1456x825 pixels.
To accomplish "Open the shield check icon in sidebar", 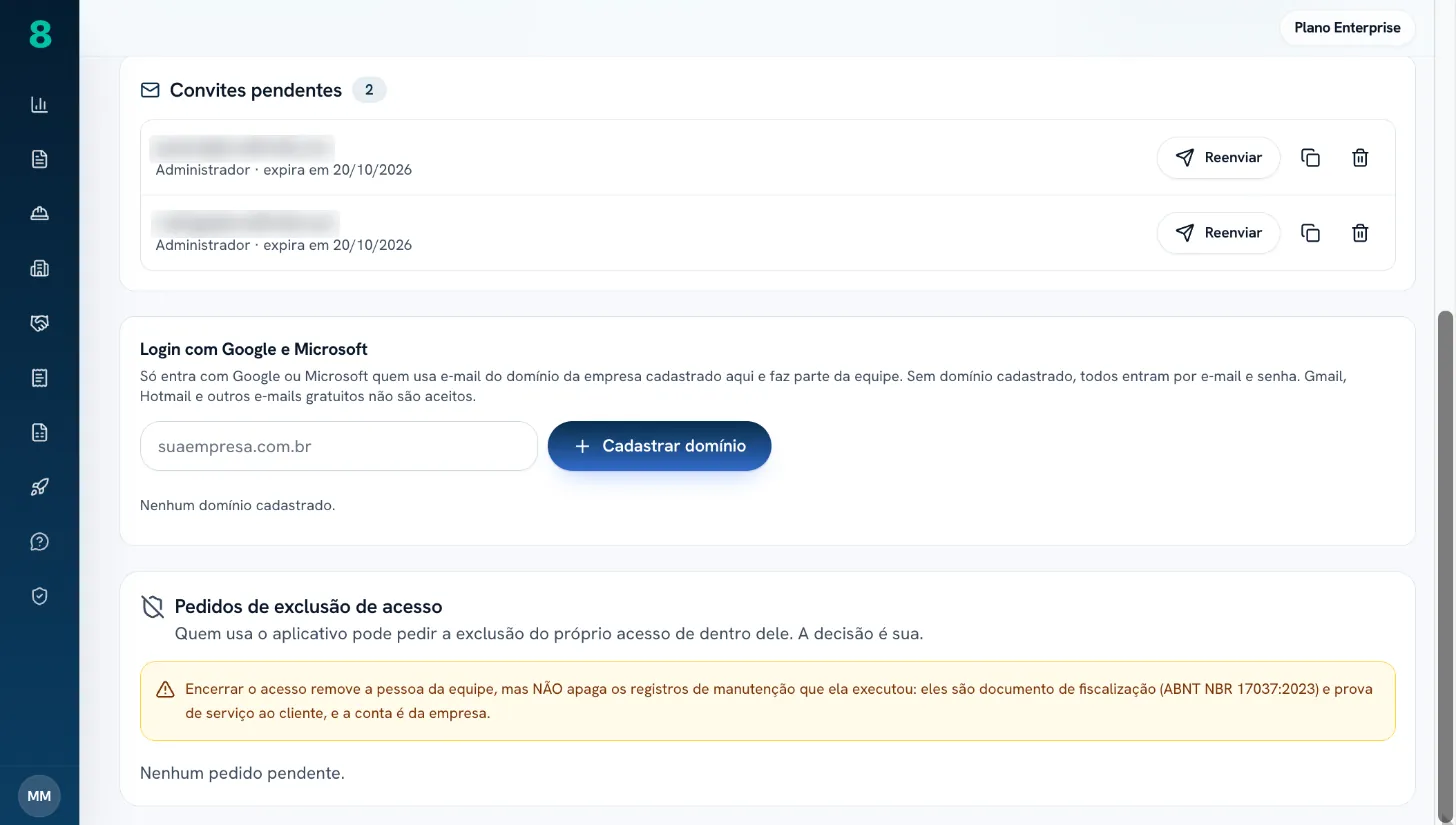I will [39, 596].
